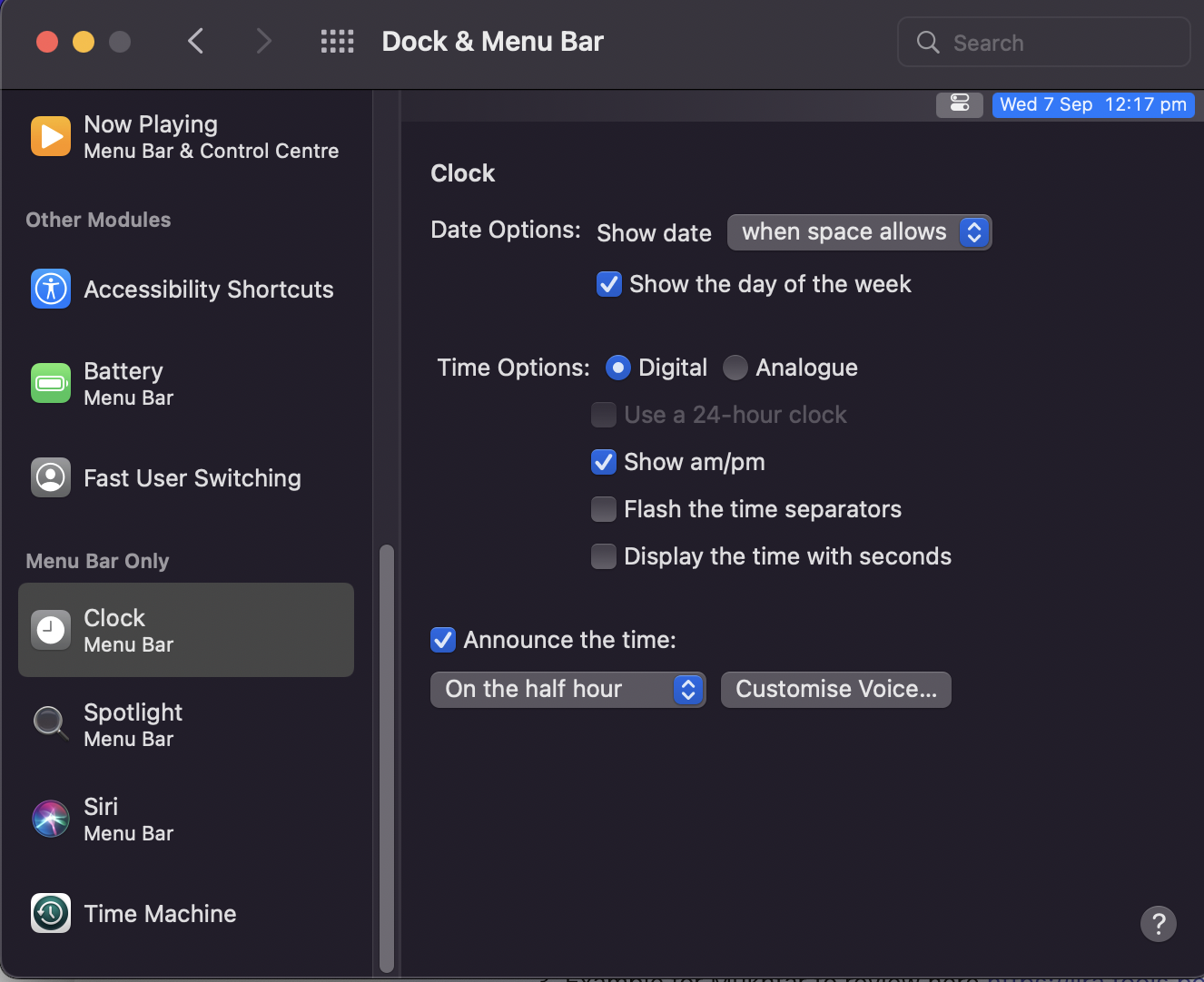
Task: Select the Clock sidebar icon
Action: coord(51,630)
